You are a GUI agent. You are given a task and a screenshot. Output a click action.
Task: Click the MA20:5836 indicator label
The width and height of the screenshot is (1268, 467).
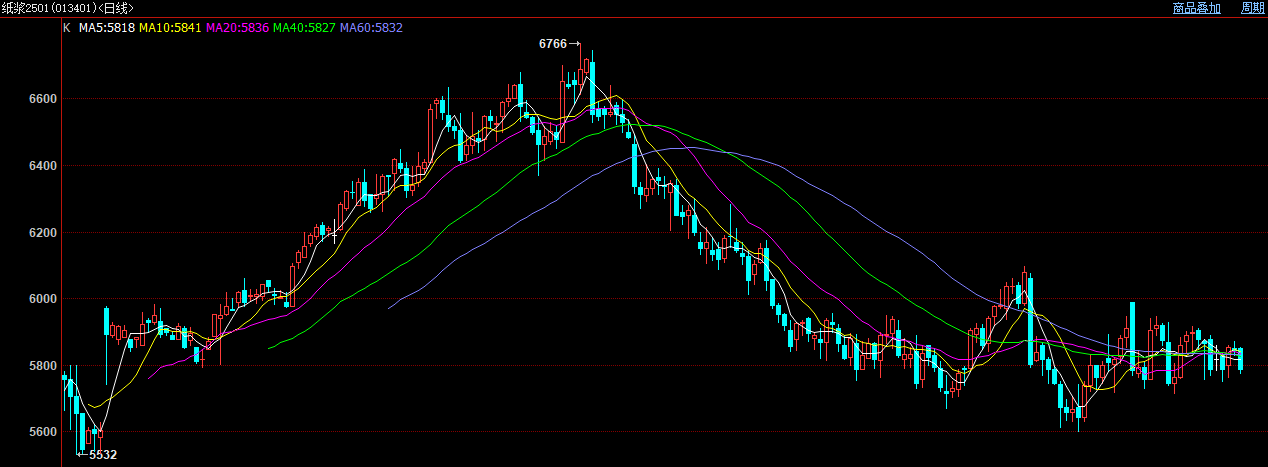[x=237, y=28]
